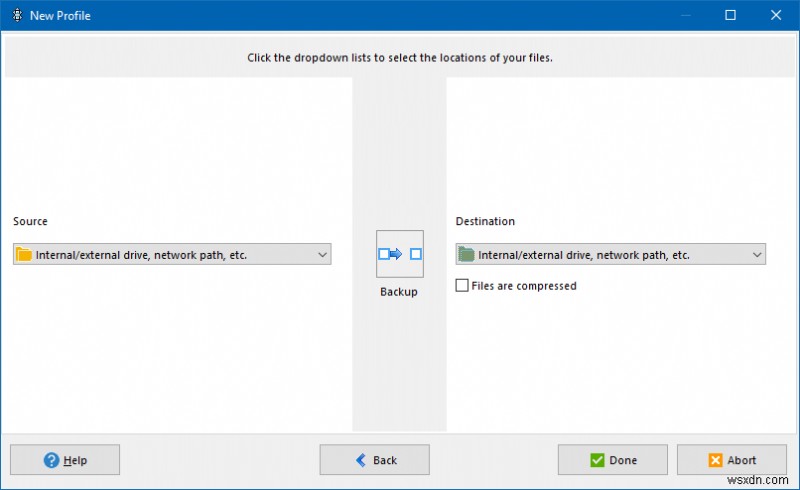Close the New Profile window
The image size is (800, 490).
(x=776, y=15)
